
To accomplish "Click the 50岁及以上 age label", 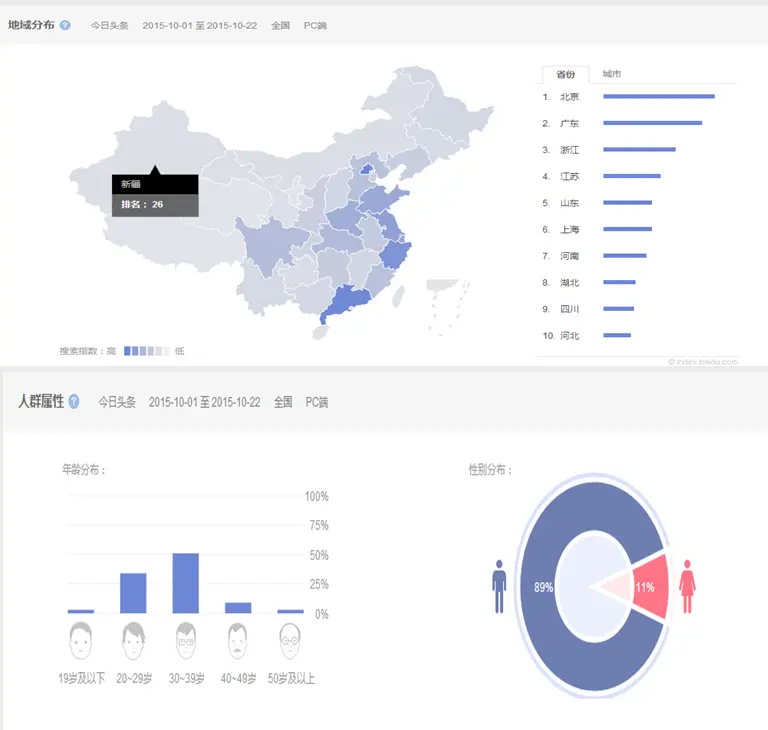I will click(291, 678).
